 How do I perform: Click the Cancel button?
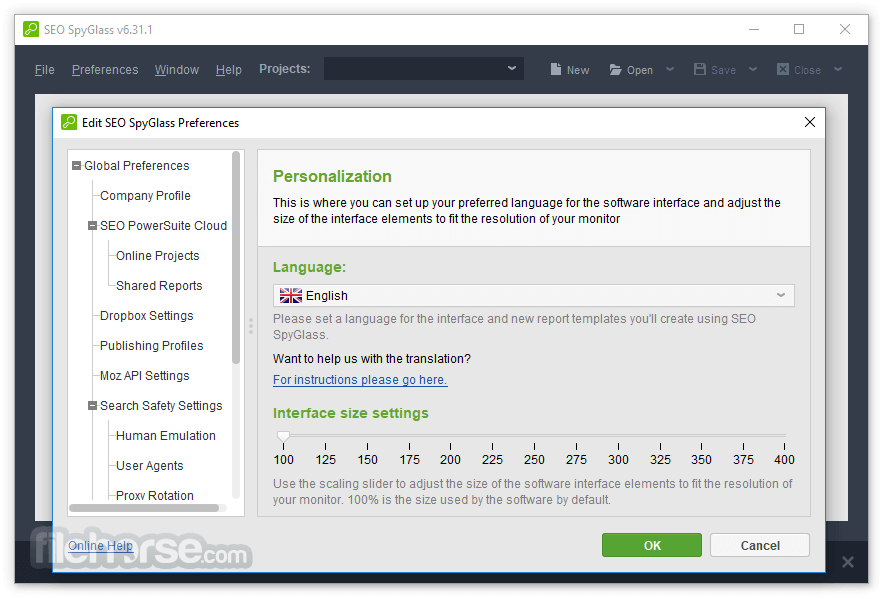click(760, 545)
